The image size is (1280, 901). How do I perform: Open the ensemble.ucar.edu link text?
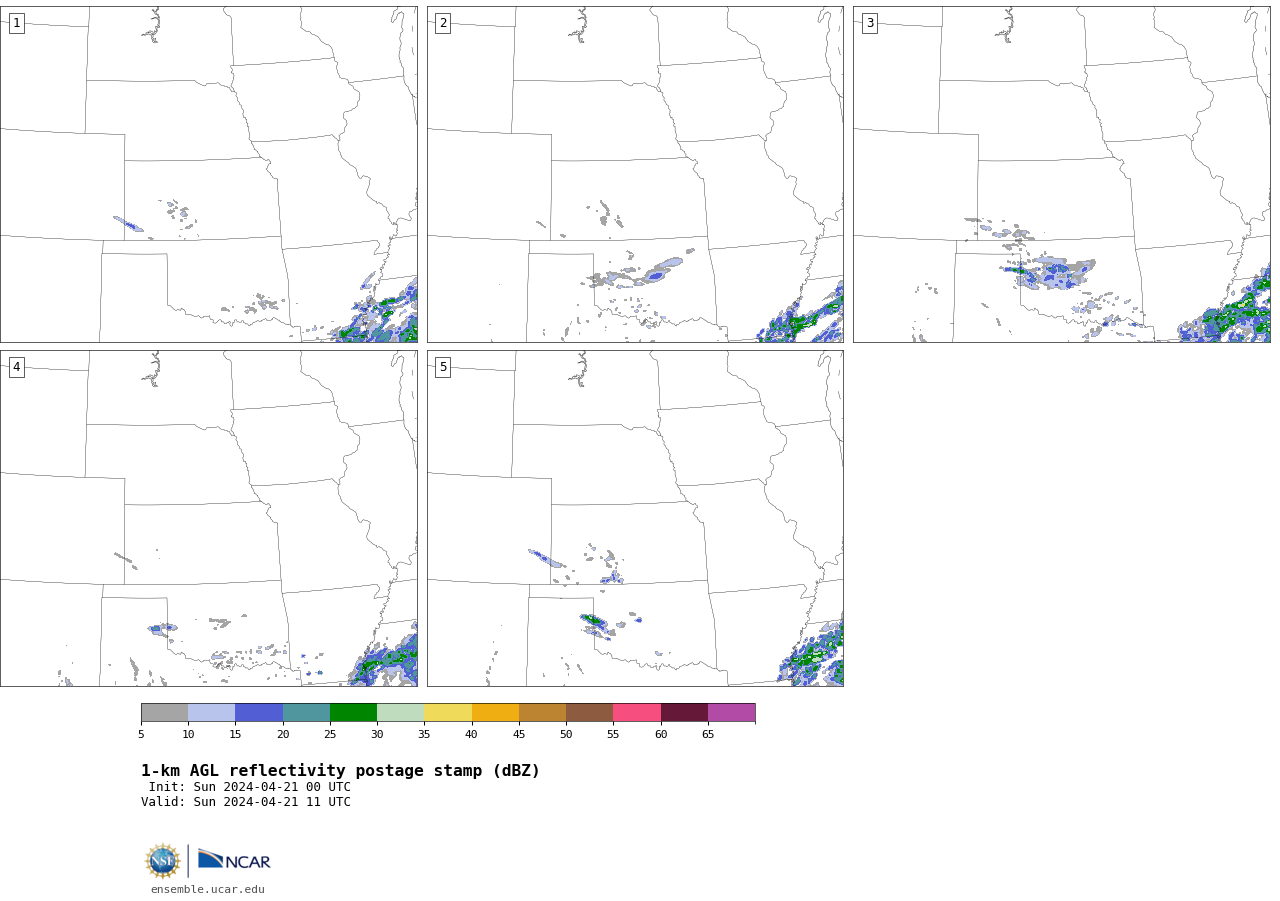click(x=208, y=889)
